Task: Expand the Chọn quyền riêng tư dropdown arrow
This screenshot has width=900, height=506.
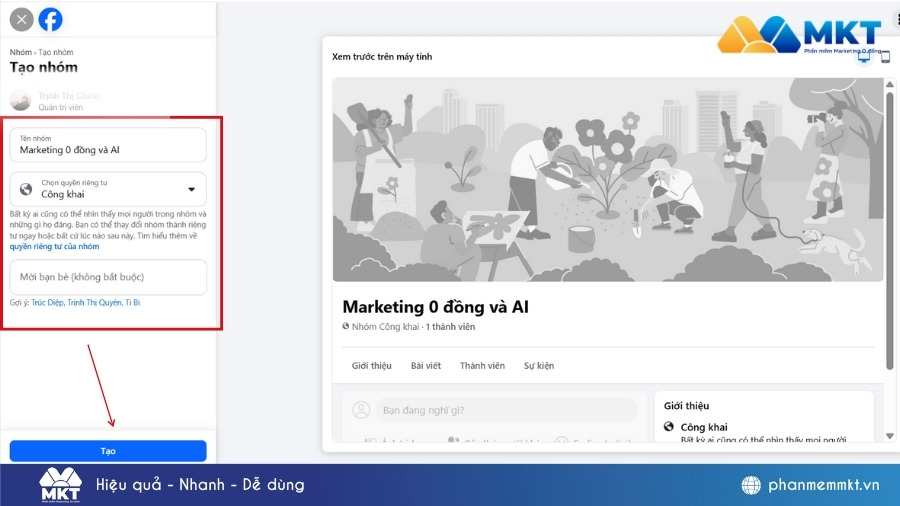Action: click(x=192, y=189)
